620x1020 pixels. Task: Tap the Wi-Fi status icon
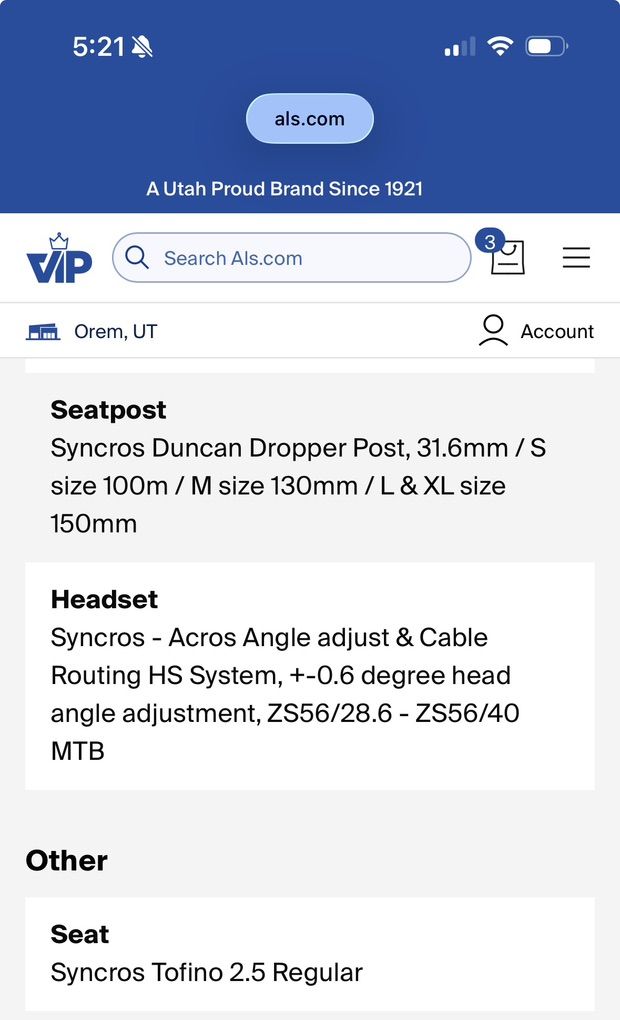[499, 47]
